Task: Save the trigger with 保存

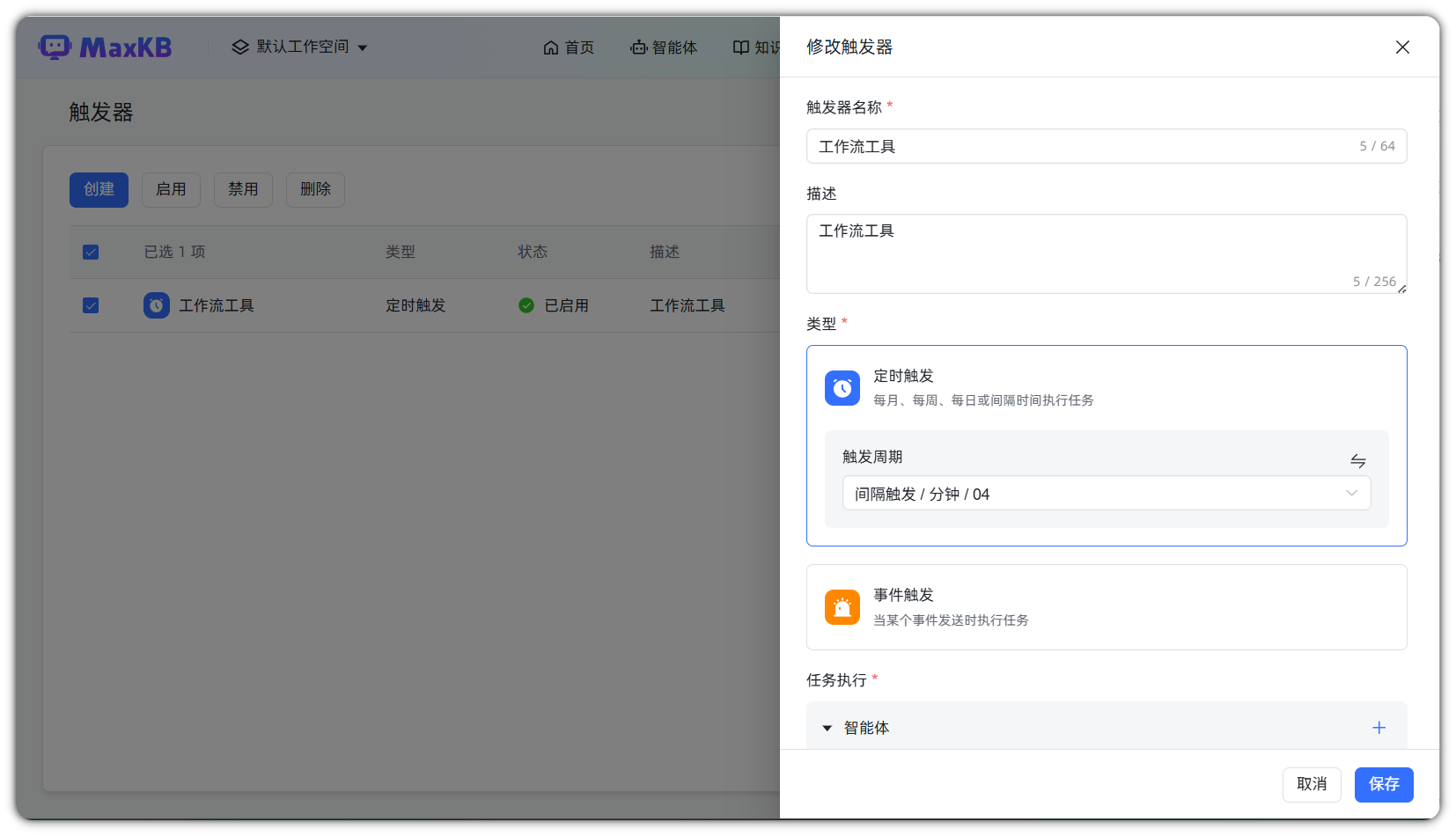Action: (x=1384, y=784)
